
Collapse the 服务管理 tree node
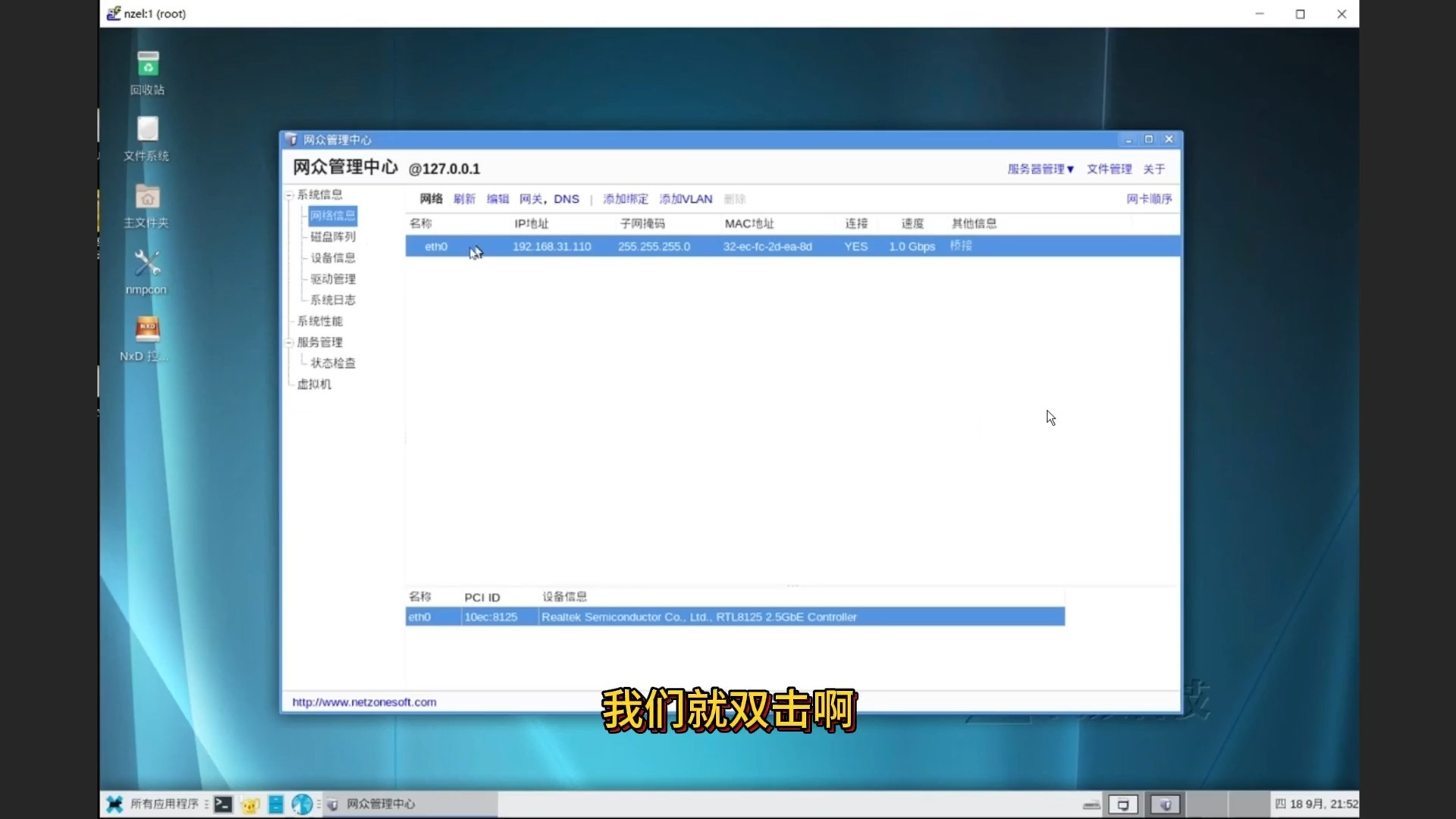pos(290,343)
